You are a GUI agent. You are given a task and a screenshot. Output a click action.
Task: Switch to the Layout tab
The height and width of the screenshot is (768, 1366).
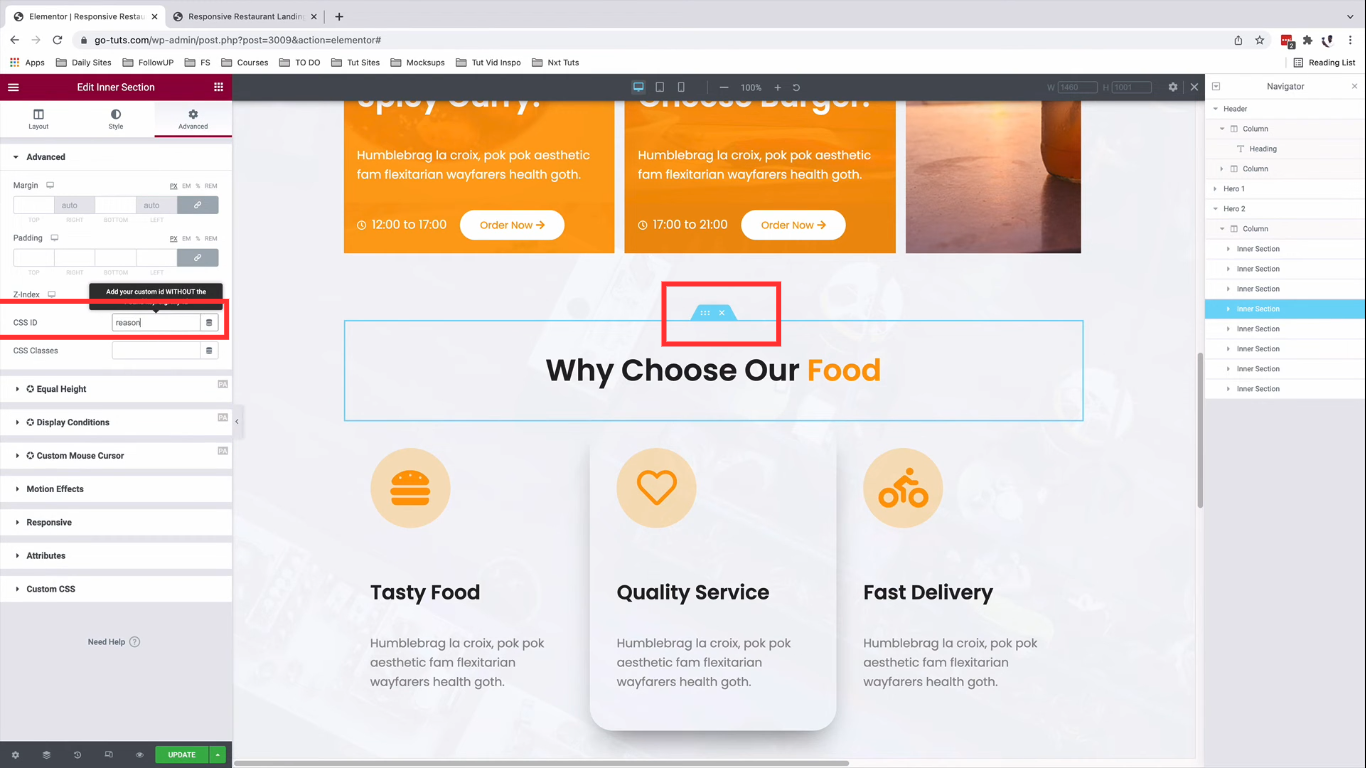click(x=38, y=119)
